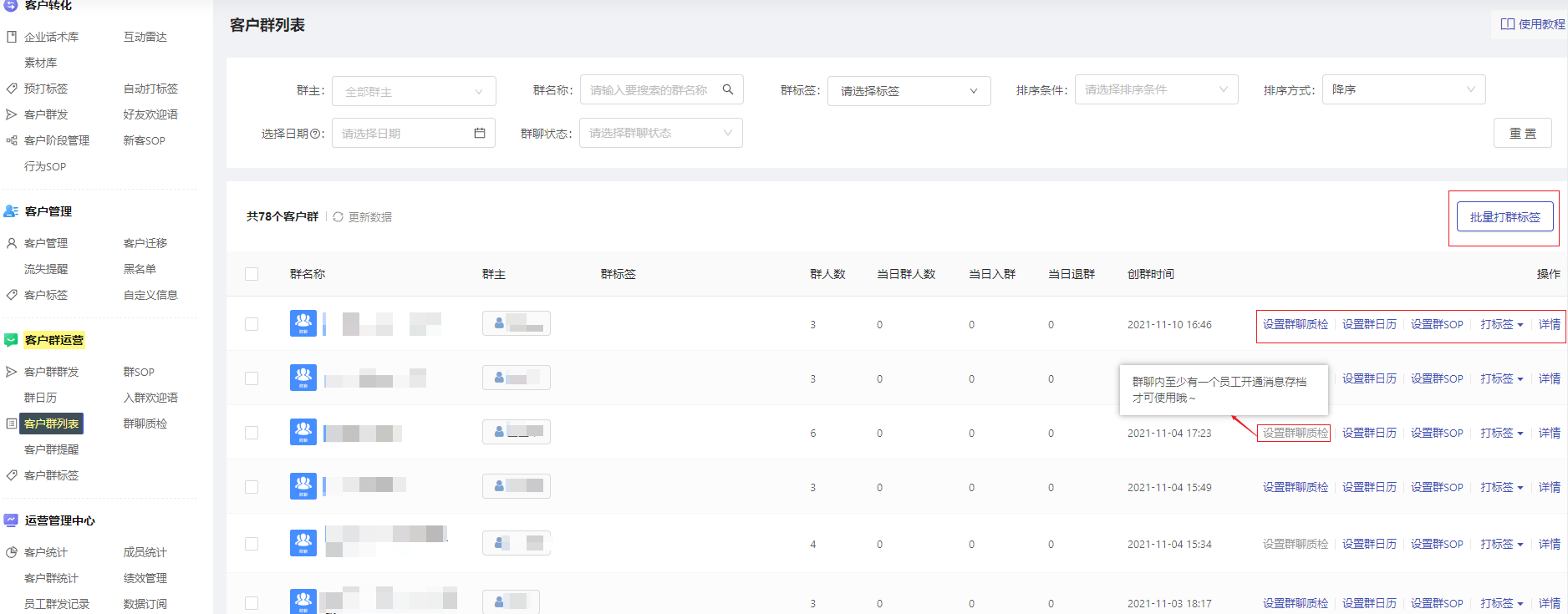
Task: Click group avatar icon of the 2021-11-04 15:34 row
Action: pyautogui.click(x=303, y=543)
